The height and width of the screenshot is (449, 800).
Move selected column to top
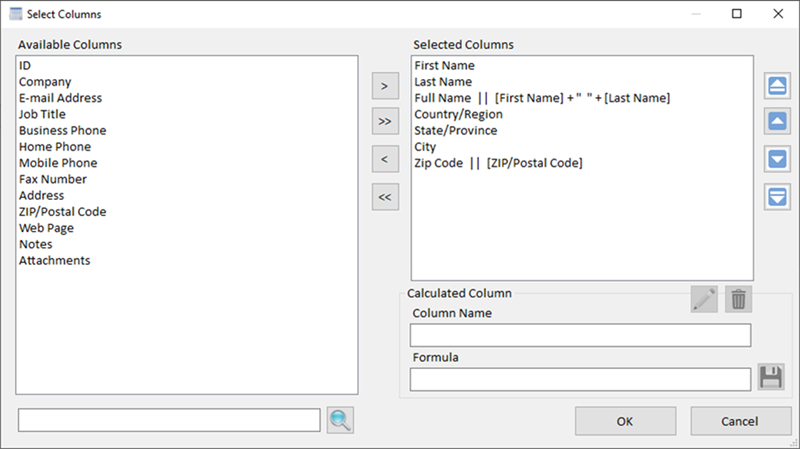[777, 86]
